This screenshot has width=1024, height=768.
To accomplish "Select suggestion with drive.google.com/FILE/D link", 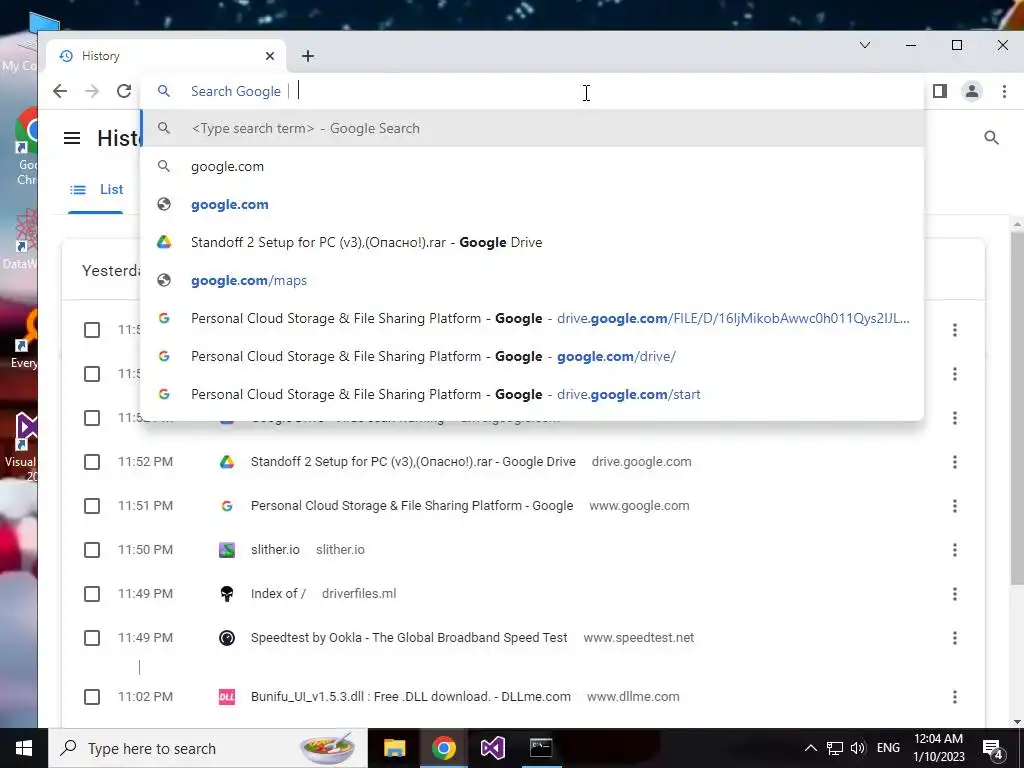I will 532,318.
